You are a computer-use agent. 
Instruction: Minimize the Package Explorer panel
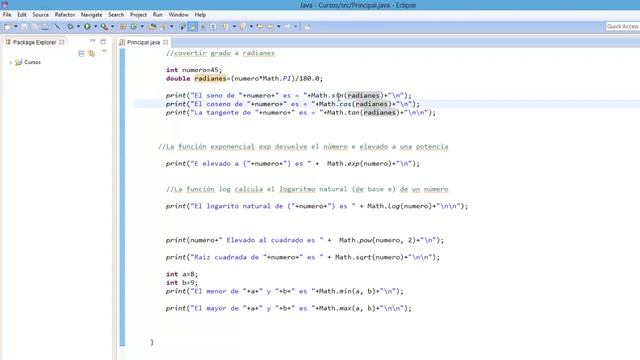coord(93,41)
